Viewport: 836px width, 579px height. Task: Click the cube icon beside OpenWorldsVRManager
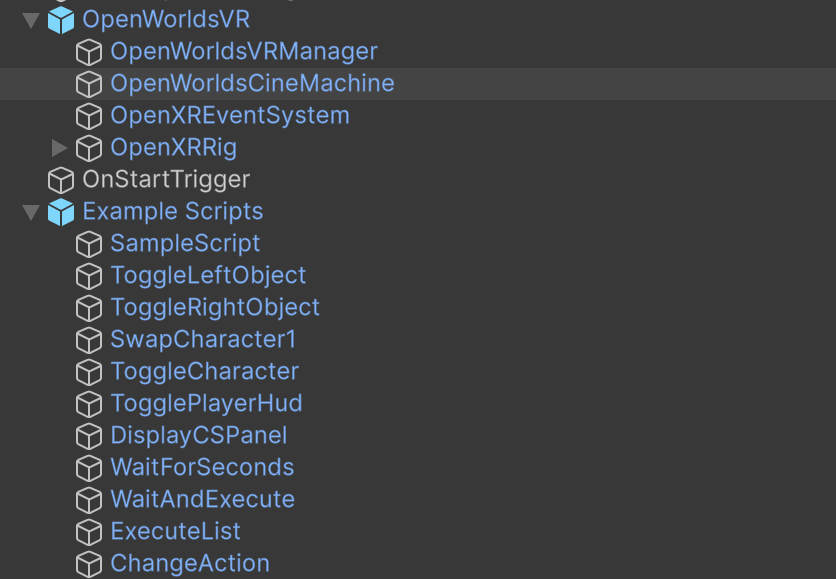point(90,52)
